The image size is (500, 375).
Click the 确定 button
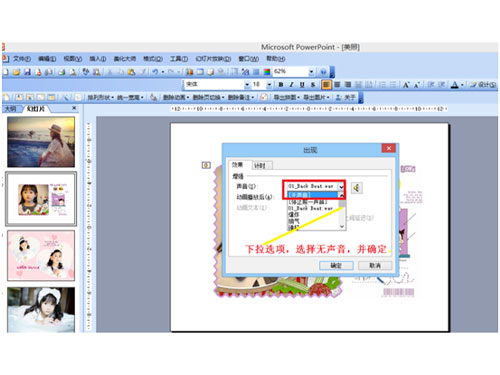(x=336, y=266)
